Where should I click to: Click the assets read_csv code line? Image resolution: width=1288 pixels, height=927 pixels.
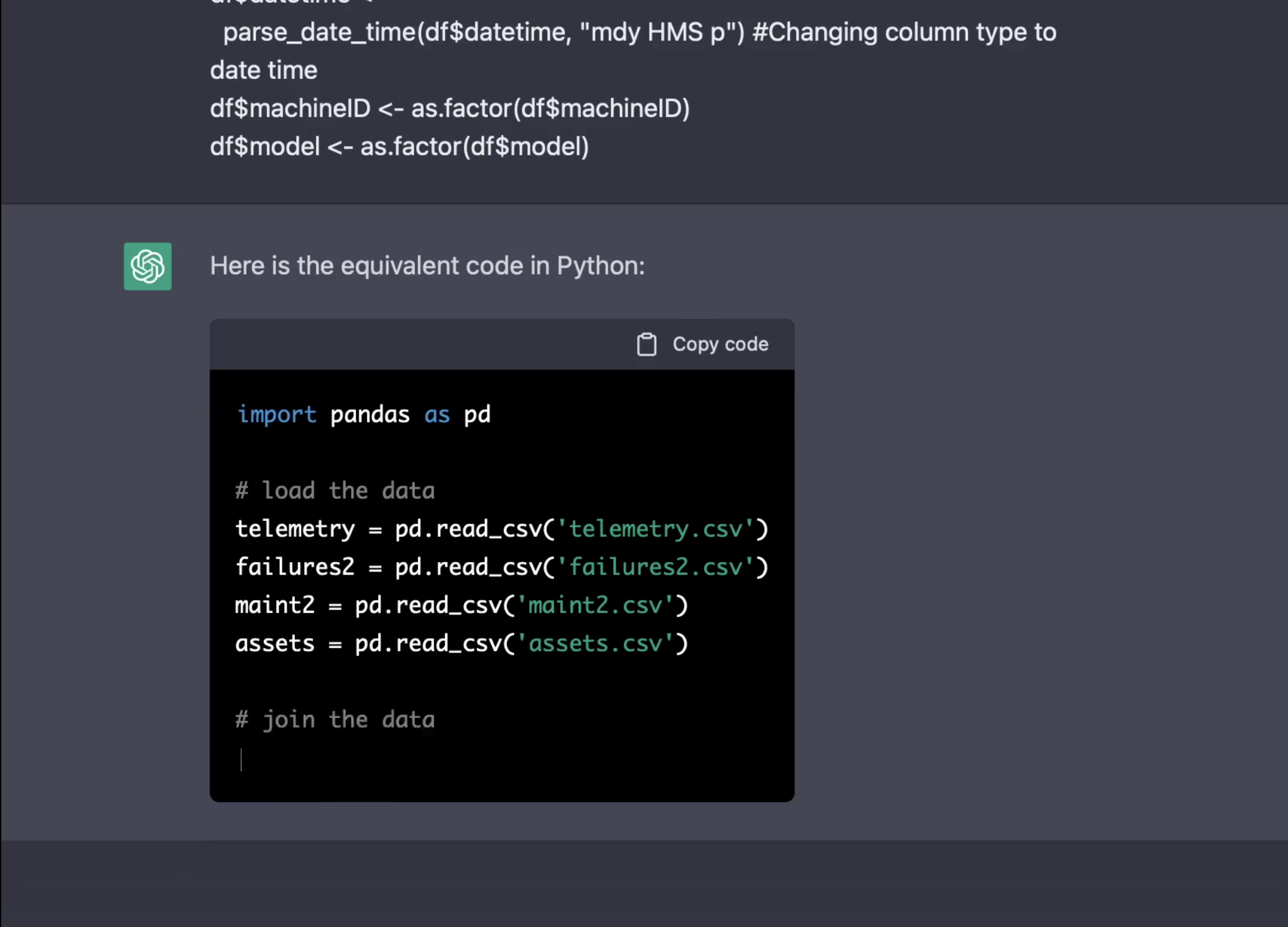[x=462, y=643]
